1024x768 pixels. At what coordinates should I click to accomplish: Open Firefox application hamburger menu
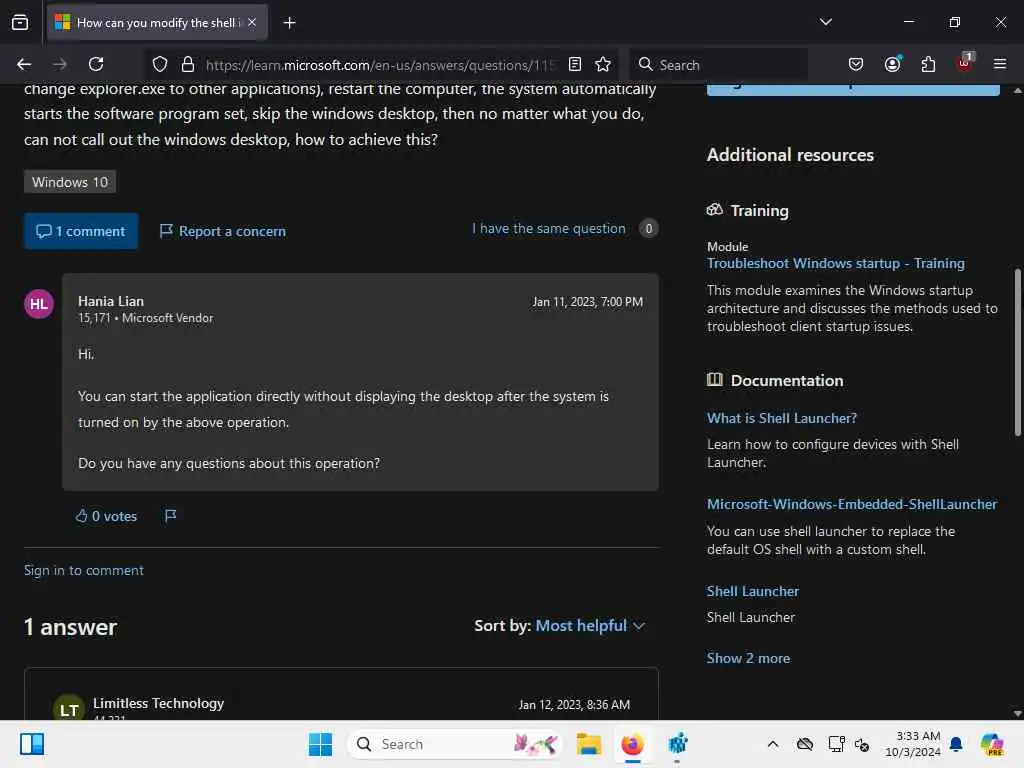[999, 64]
